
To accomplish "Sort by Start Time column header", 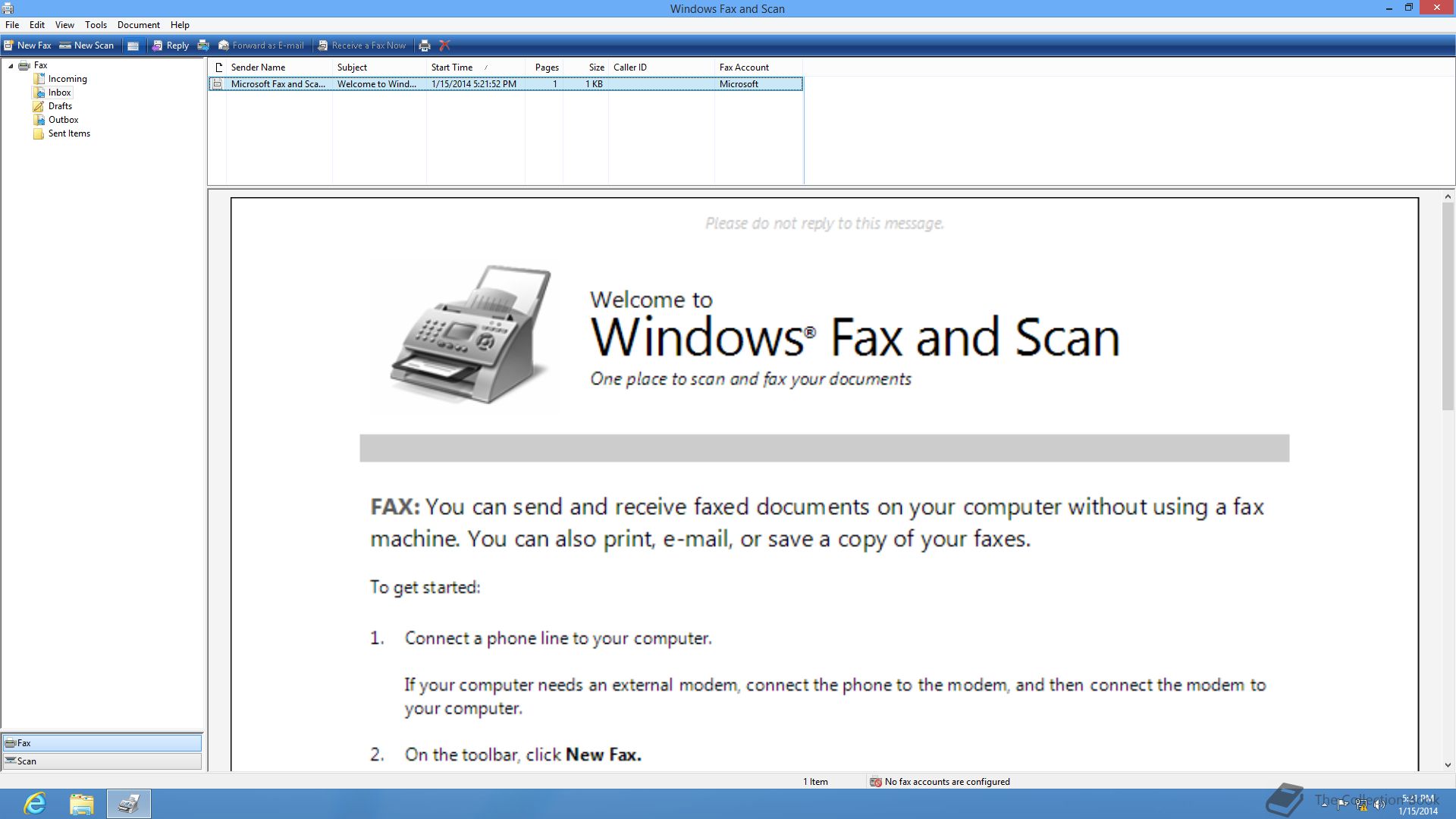I will [475, 67].
